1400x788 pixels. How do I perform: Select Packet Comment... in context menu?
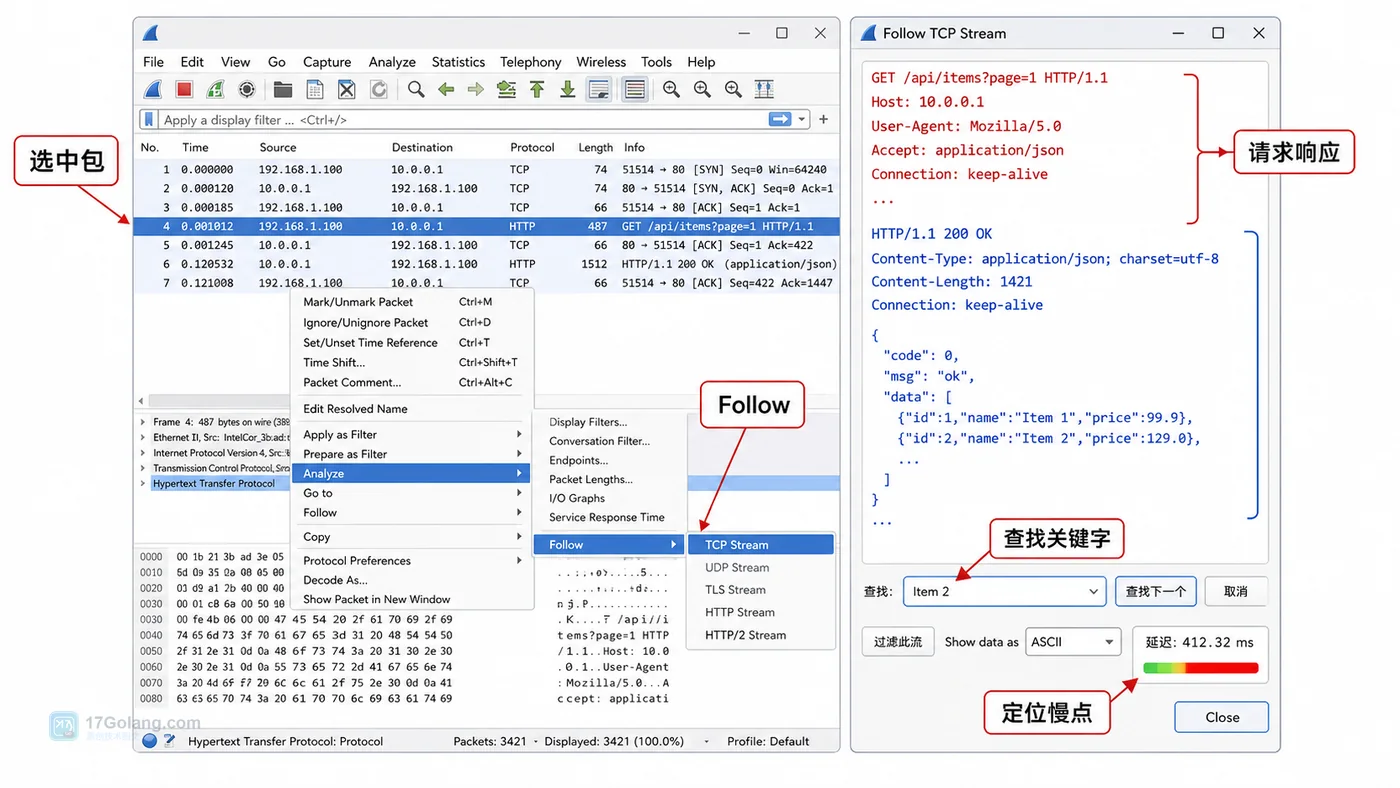coord(412,382)
